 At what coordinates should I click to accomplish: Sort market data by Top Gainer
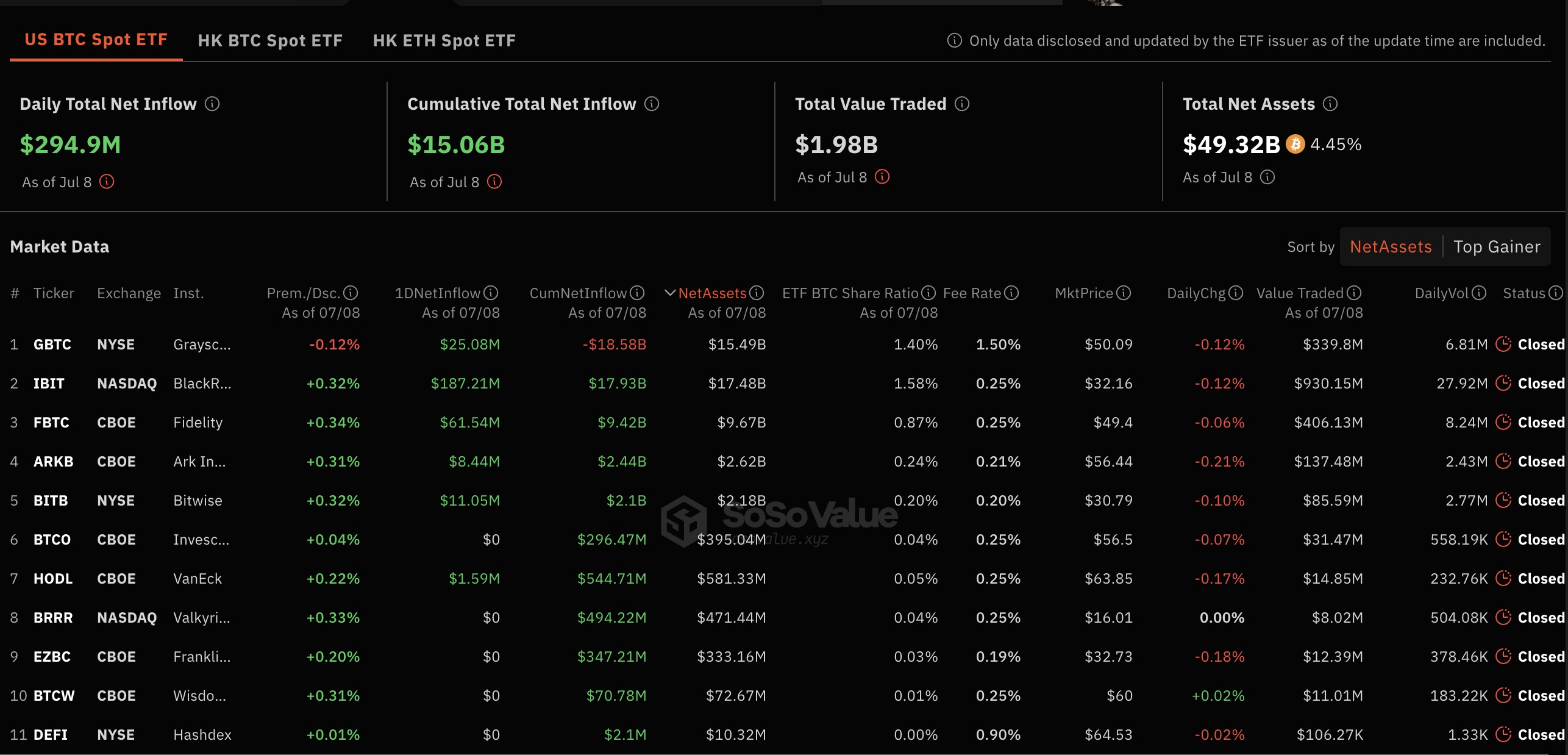[x=1497, y=246]
